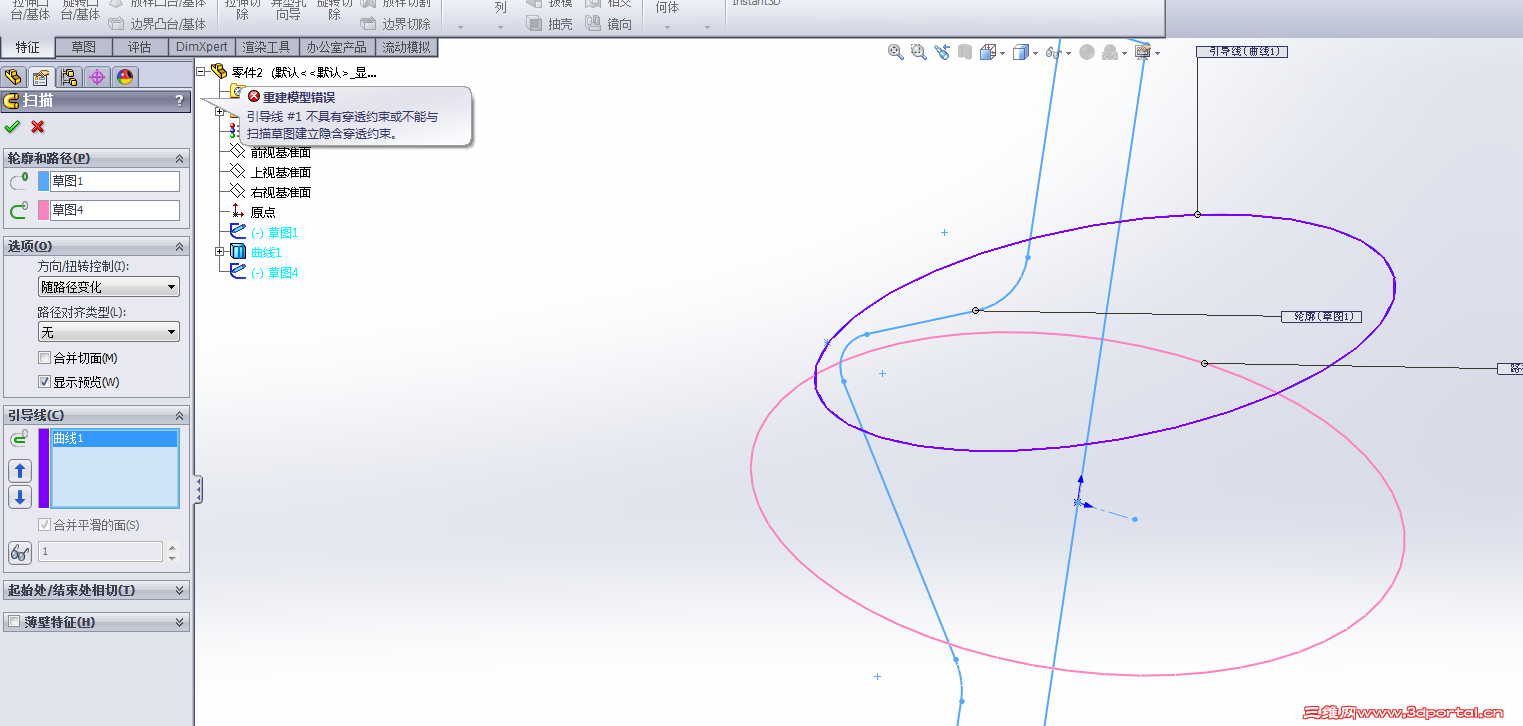The width and height of the screenshot is (1523, 726).
Task: Click the View Orientation cube icon
Action: click(x=988, y=52)
